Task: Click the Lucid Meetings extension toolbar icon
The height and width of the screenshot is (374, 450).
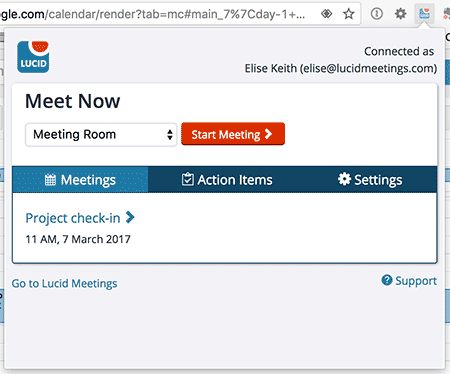Action: [x=424, y=14]
